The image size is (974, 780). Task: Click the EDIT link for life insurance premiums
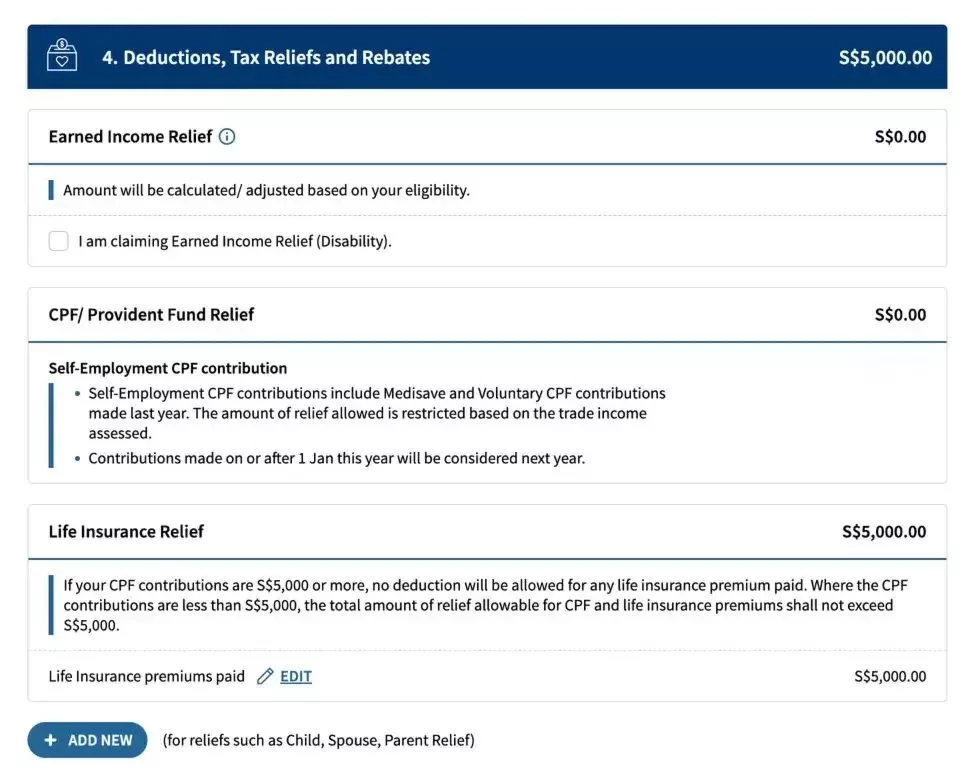click(x=296, y=676)
